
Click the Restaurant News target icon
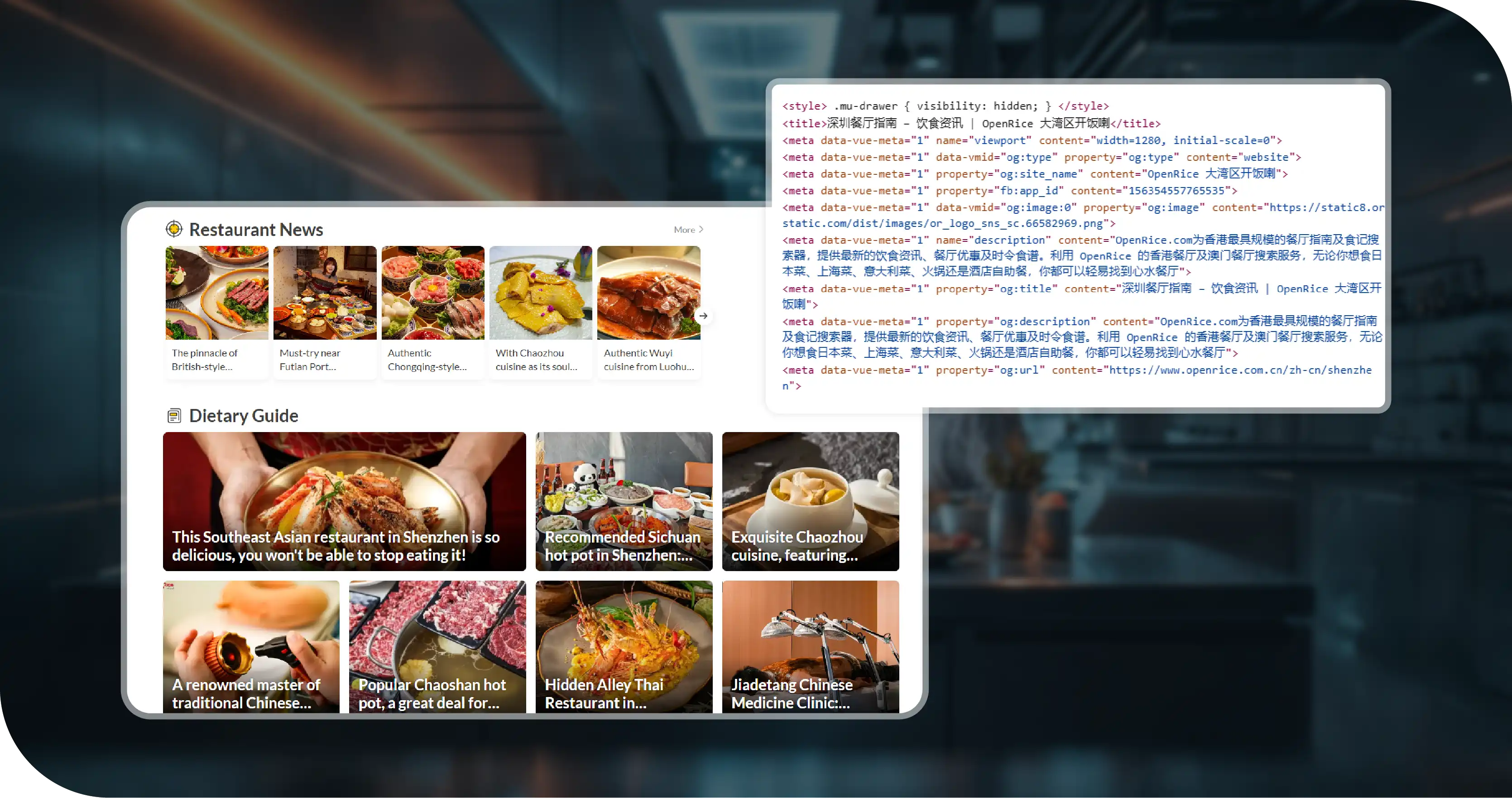(174, 229)
